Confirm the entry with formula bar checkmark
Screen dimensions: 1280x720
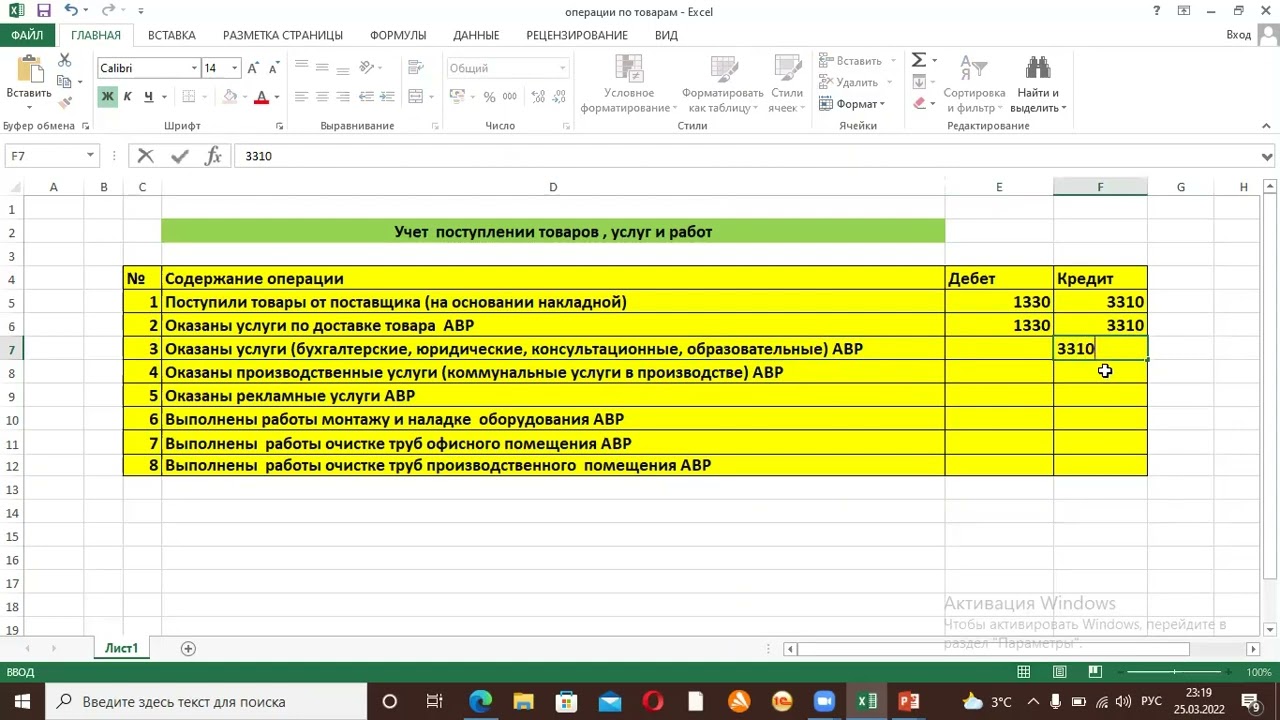click(180, 156)
